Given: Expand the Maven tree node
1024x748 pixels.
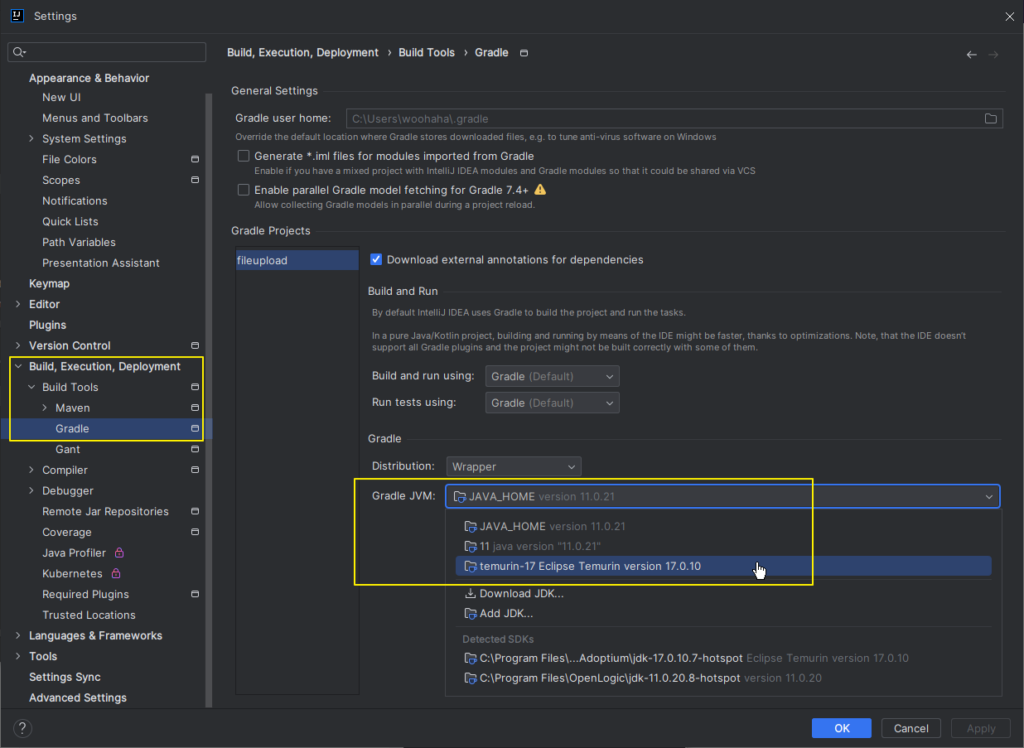Looking at the screenshot, I should point(44,407).
